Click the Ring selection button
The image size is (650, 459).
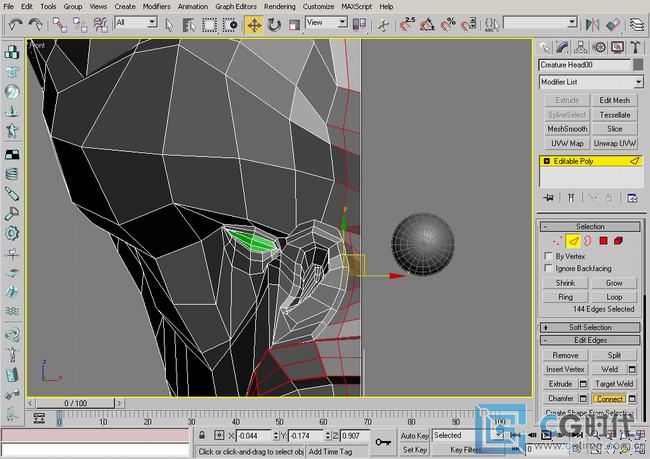(565, 297)
